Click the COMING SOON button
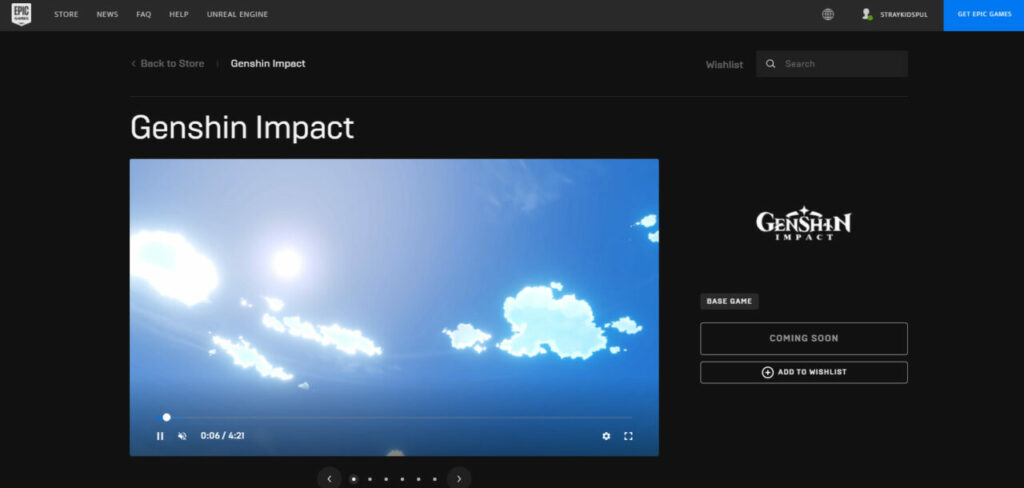Image resolution: width=1024 pixels, height=488 pixels. point(804,338)
